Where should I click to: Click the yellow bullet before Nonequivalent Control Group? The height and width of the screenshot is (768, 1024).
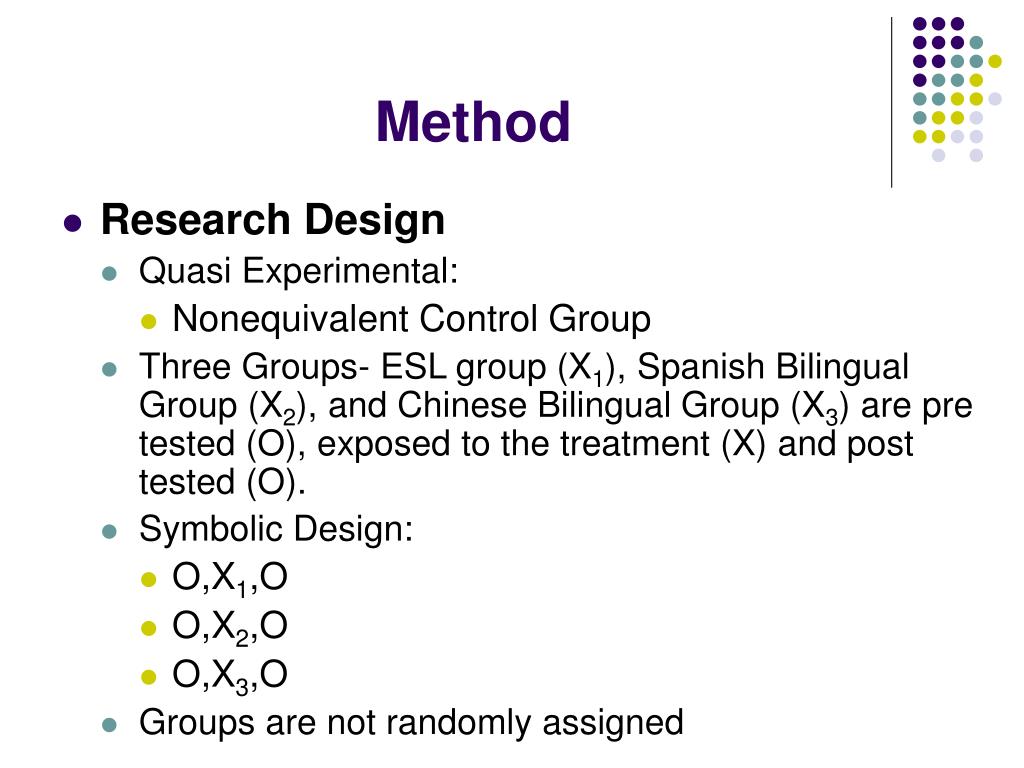(149, 321)
